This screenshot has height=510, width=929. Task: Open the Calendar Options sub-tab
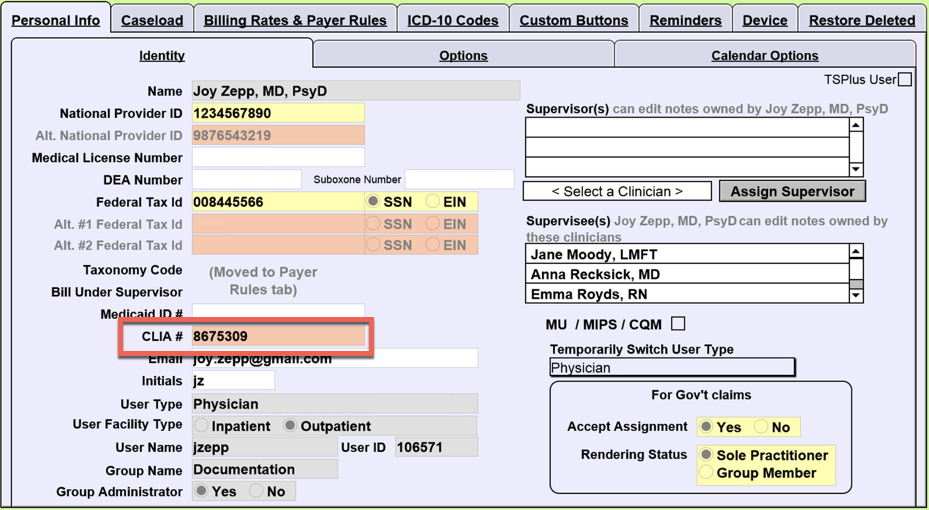pos(764,56)
